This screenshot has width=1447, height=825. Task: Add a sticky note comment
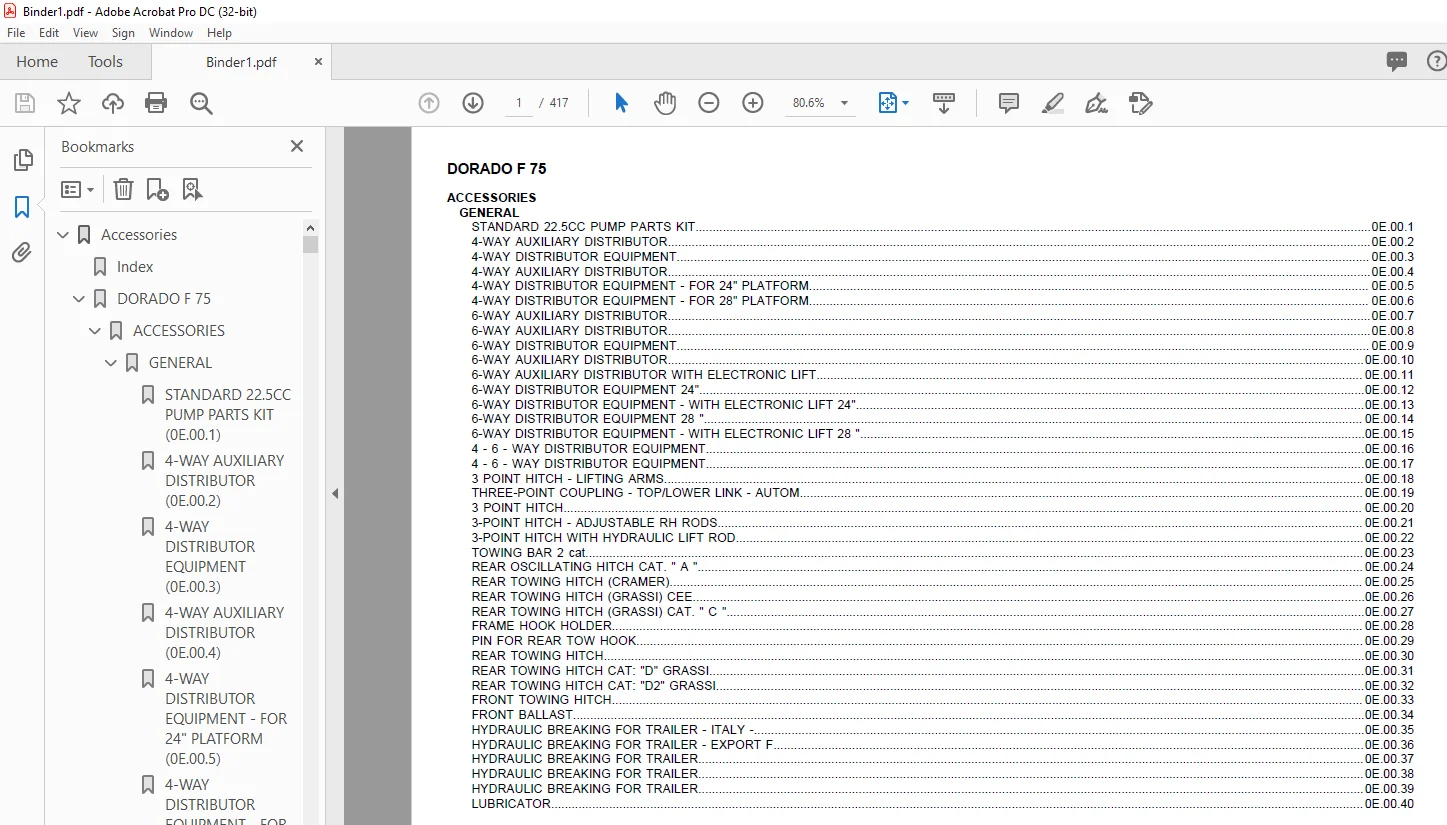1009,103
